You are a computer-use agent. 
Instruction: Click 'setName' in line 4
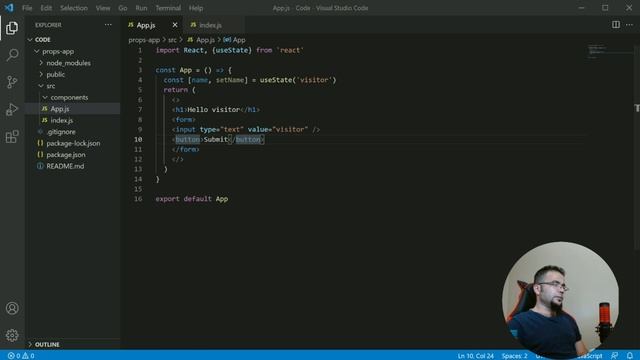(230, 80)
